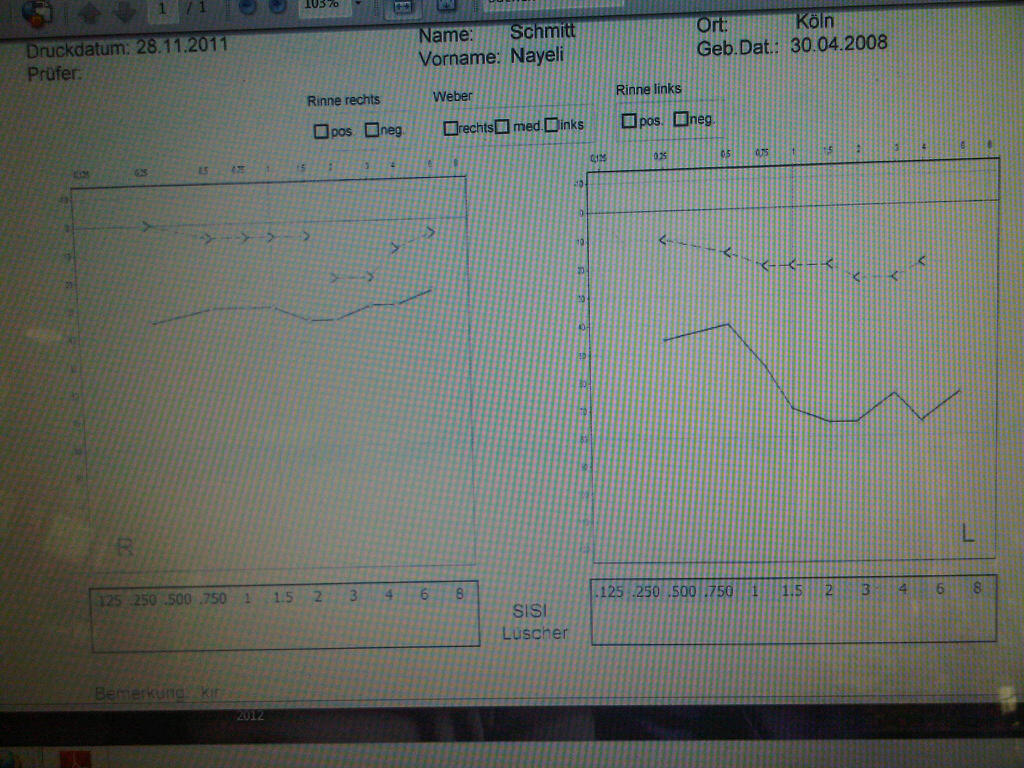Go to previous page using the up arrow
The height and width of the screenshot is (768, 1024).
pos(89,11)
